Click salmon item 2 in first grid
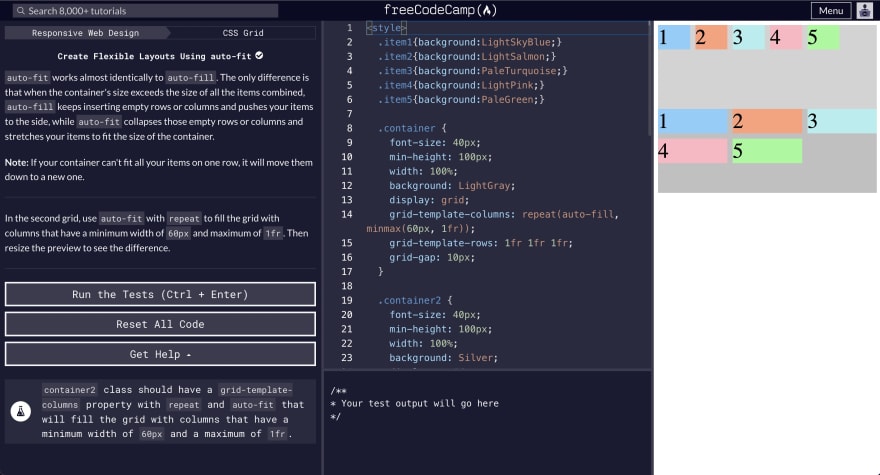 coord(711,38)
